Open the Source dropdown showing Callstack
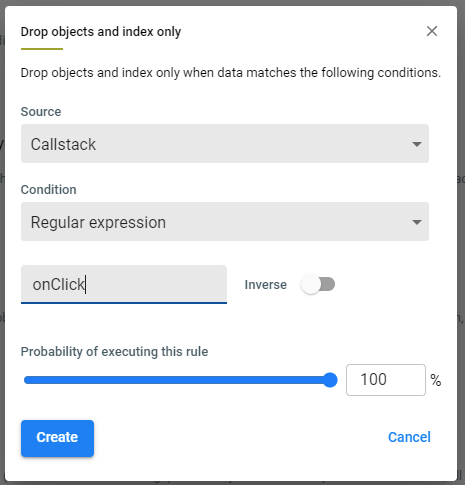Screen dimensions: 465x485 point(225,144)
